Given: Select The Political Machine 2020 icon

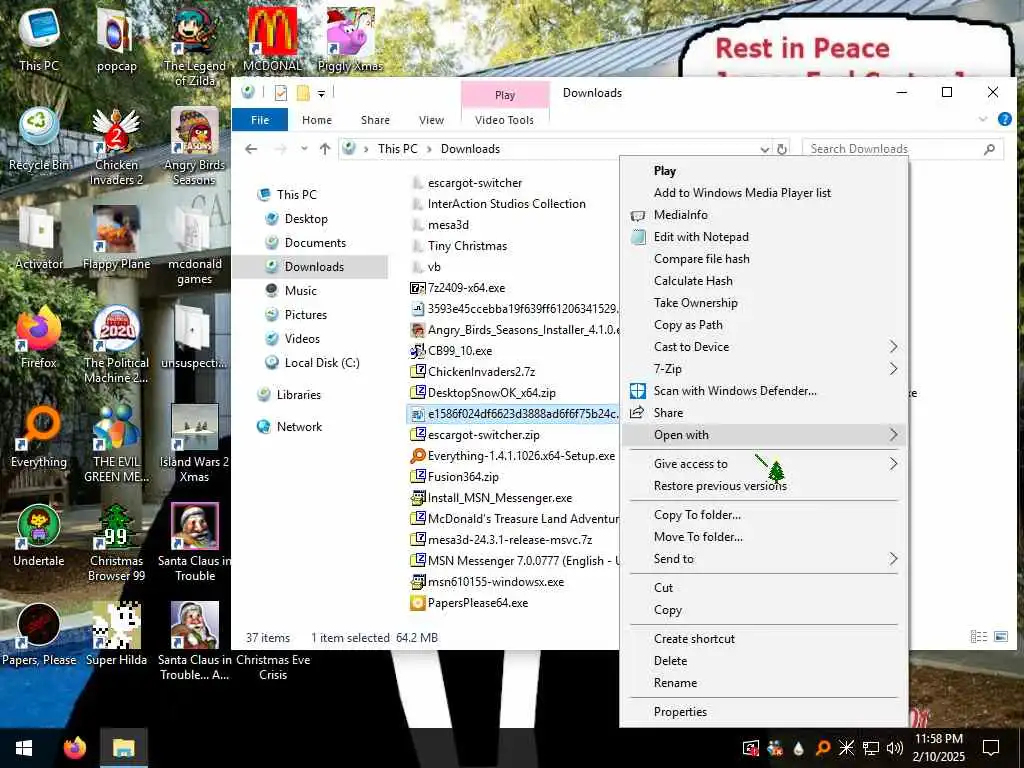Looking at the screenshot, I should pyautogui.click(x=116, y=345).
